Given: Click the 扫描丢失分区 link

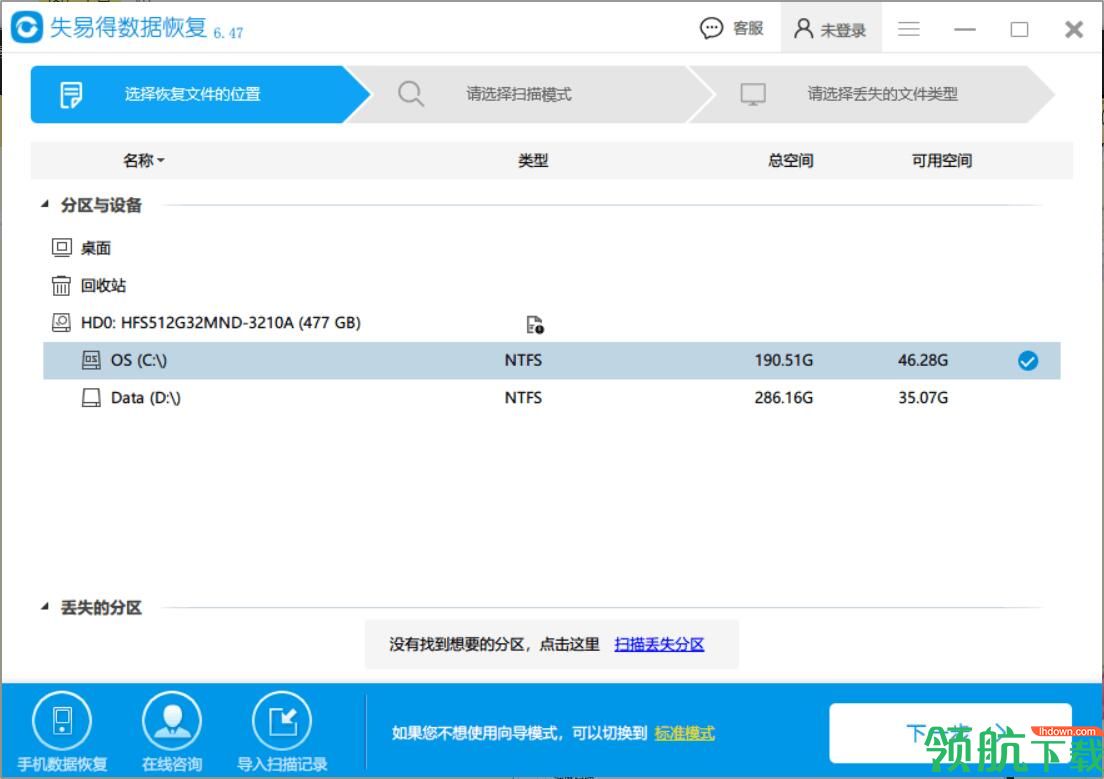Looking at the screenshot, I should [659, 644].
